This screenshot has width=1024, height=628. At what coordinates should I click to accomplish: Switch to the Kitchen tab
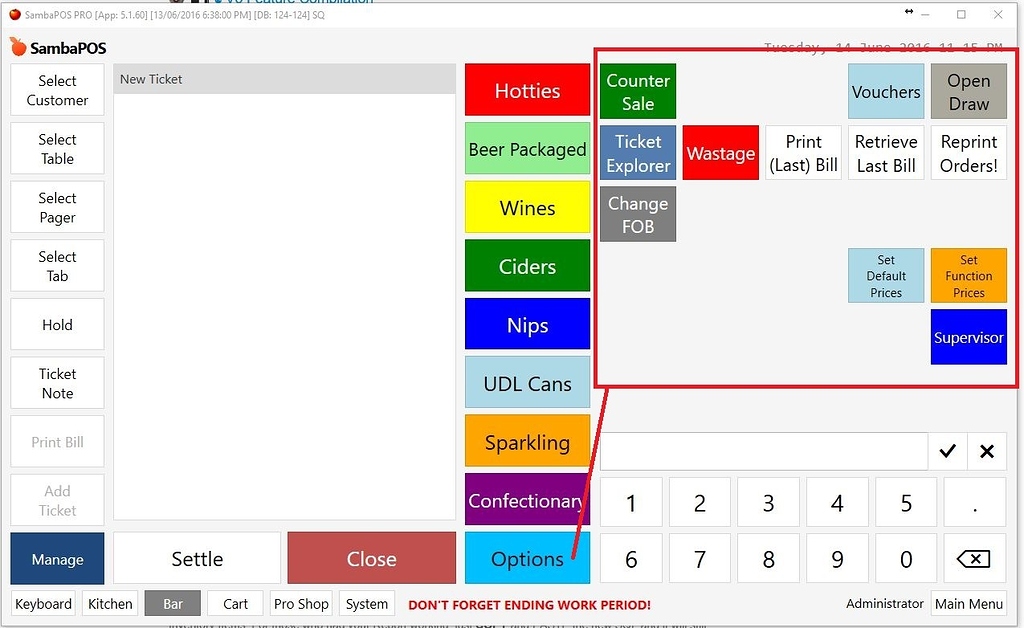[x=110, y=603]
